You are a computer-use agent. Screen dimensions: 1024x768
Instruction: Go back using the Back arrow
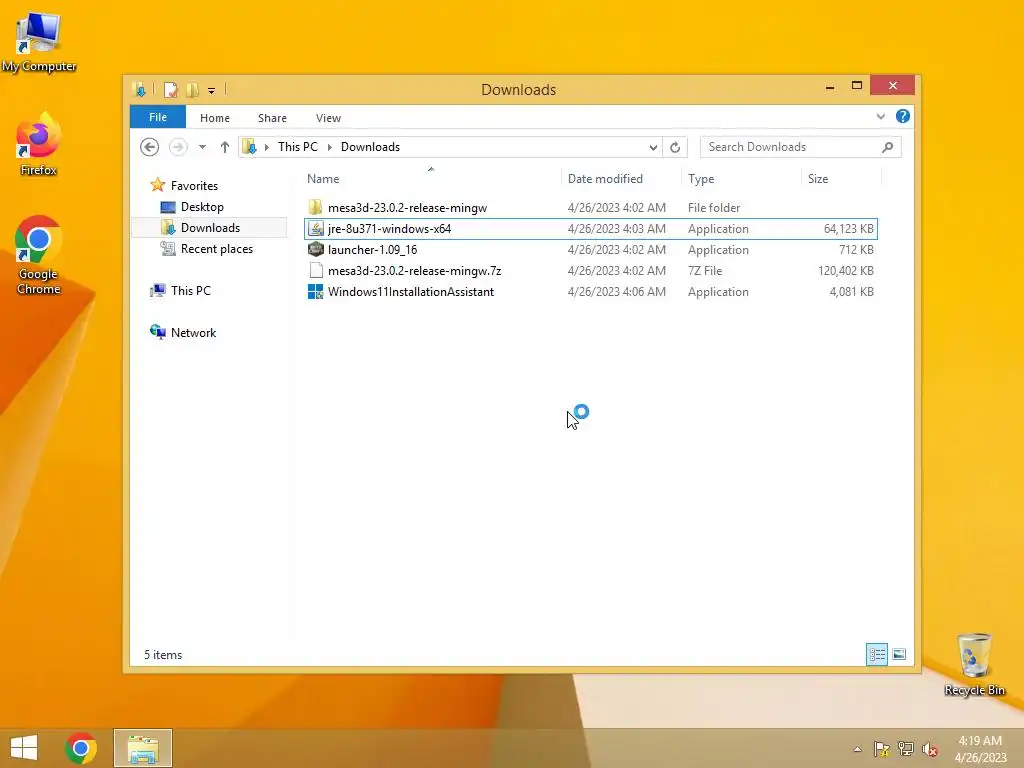pos(150,147)
